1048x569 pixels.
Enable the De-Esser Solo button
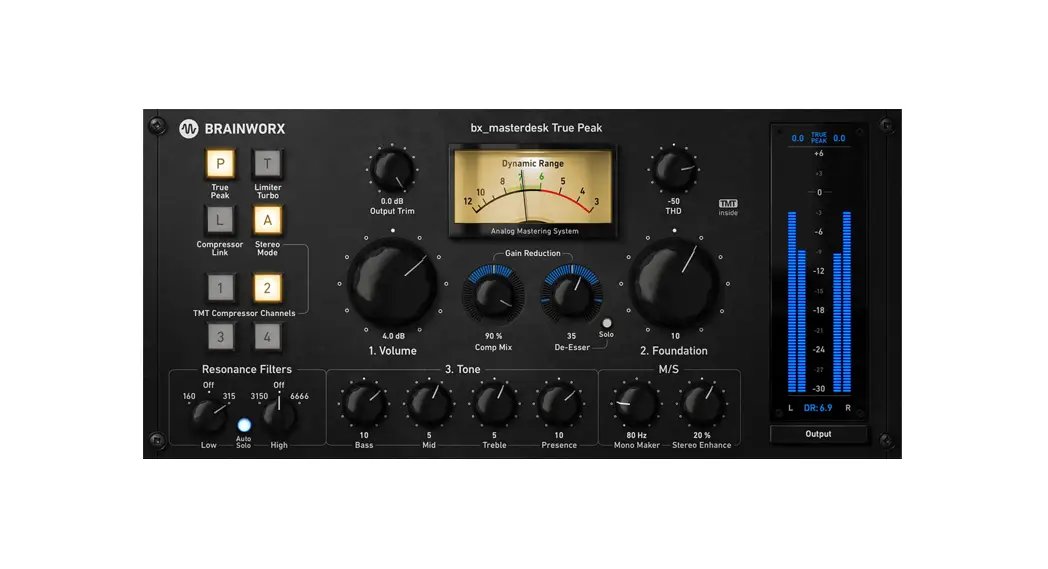607,323
